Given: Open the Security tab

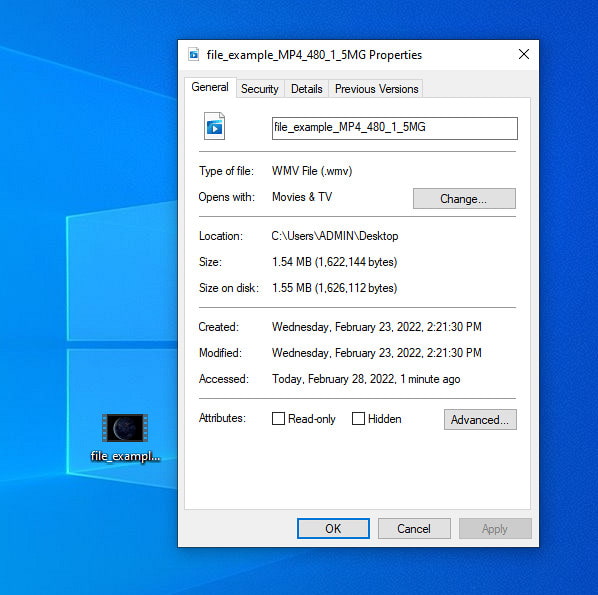Looking at the screenshot, I should click(x=260, y=89).
